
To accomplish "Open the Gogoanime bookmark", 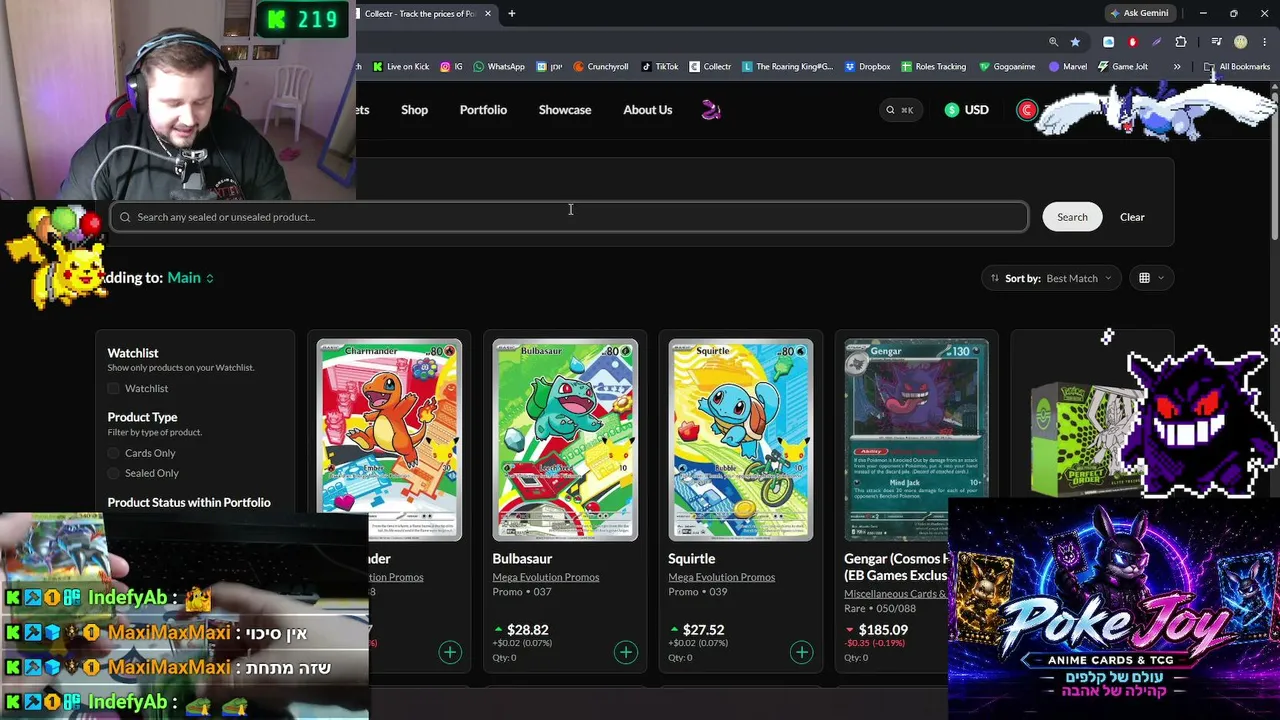I will point(1007,67).
